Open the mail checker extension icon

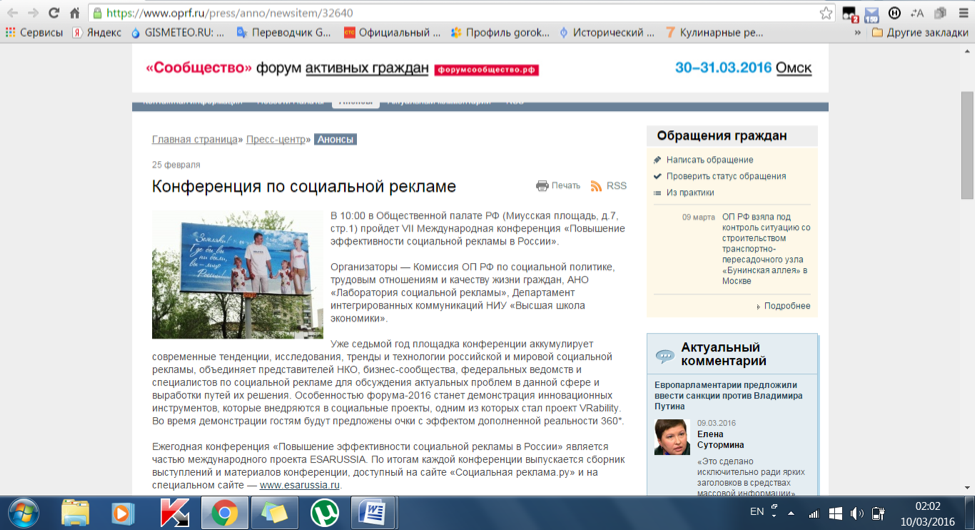point(872,14)
